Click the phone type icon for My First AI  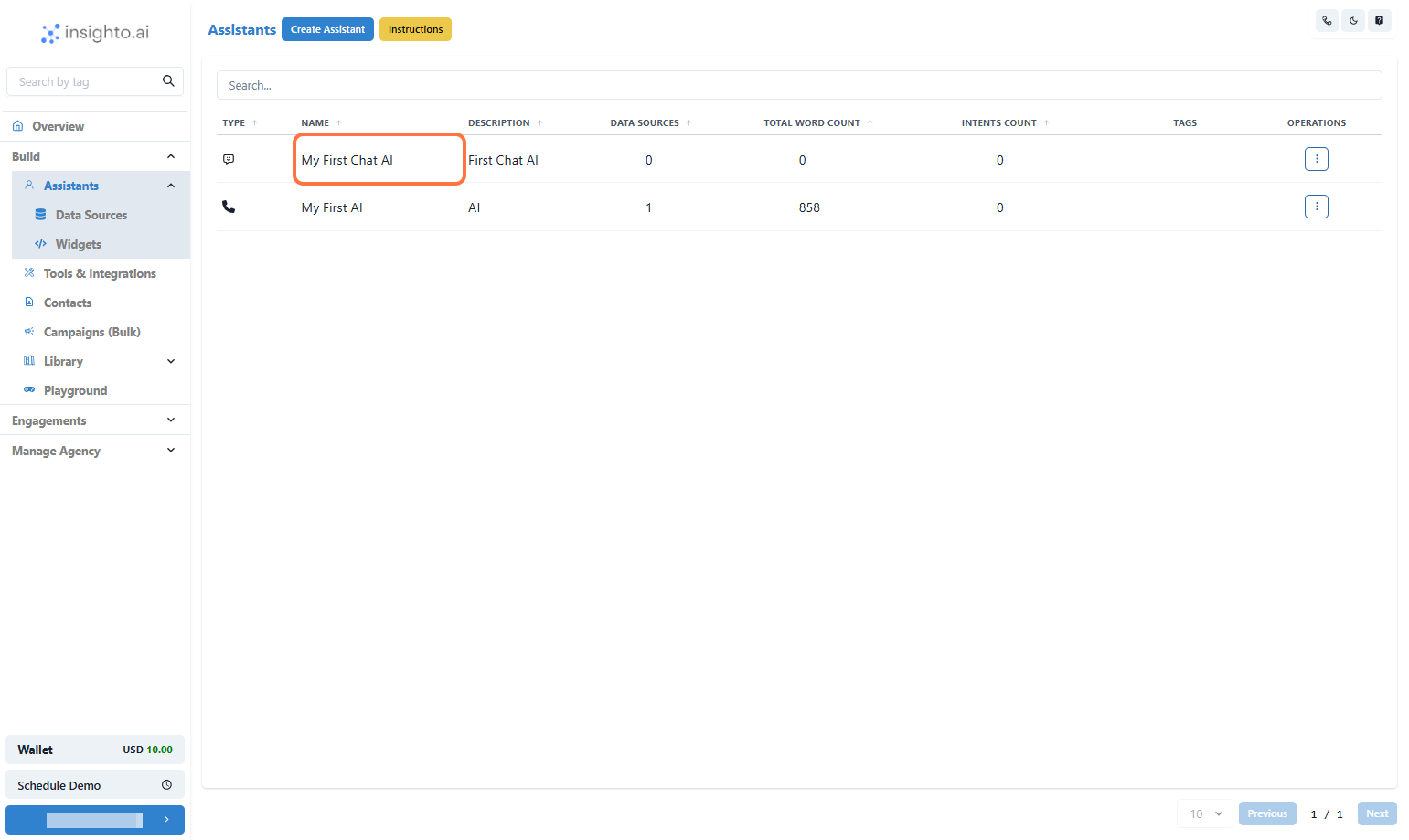click(229, 207)
